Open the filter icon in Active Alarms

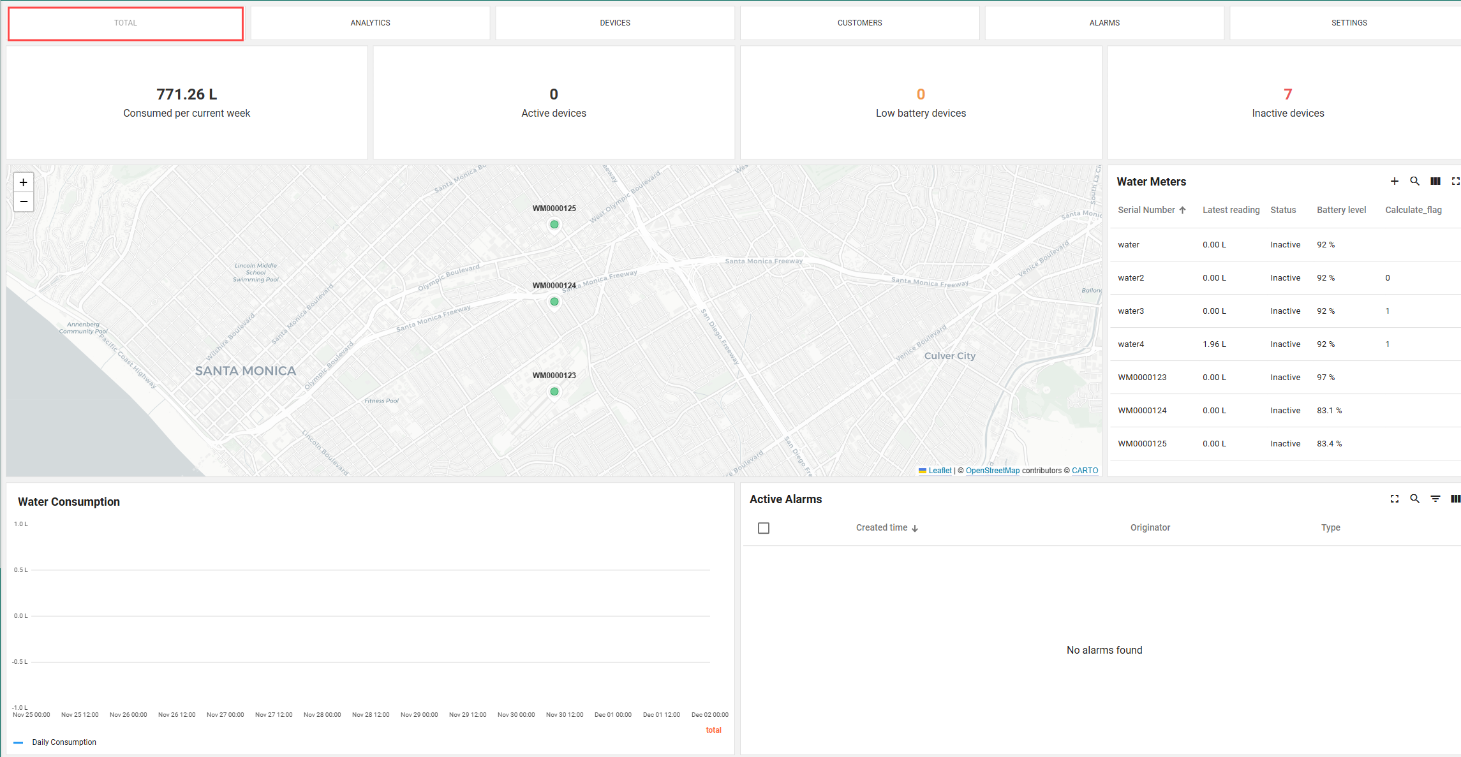(x=1435, y=498)
